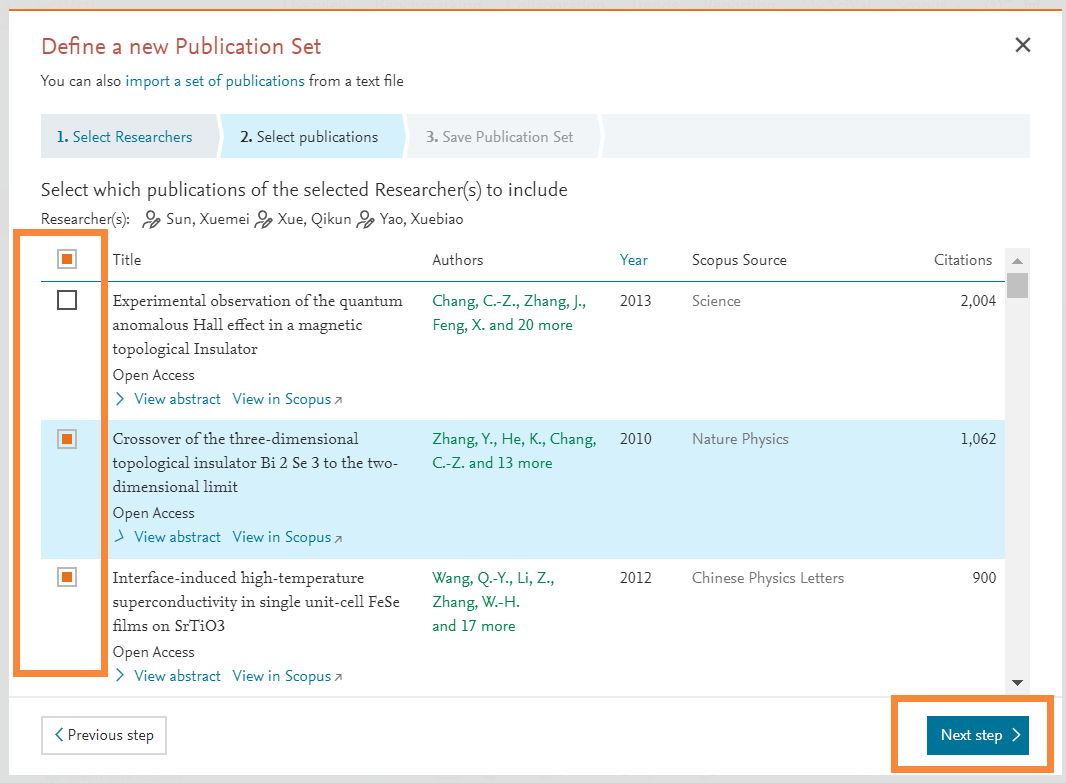Image resolution: width=1066 pixels, height=783 pixels.
Task: Click the Title column header
Action: tap(127, 260)
